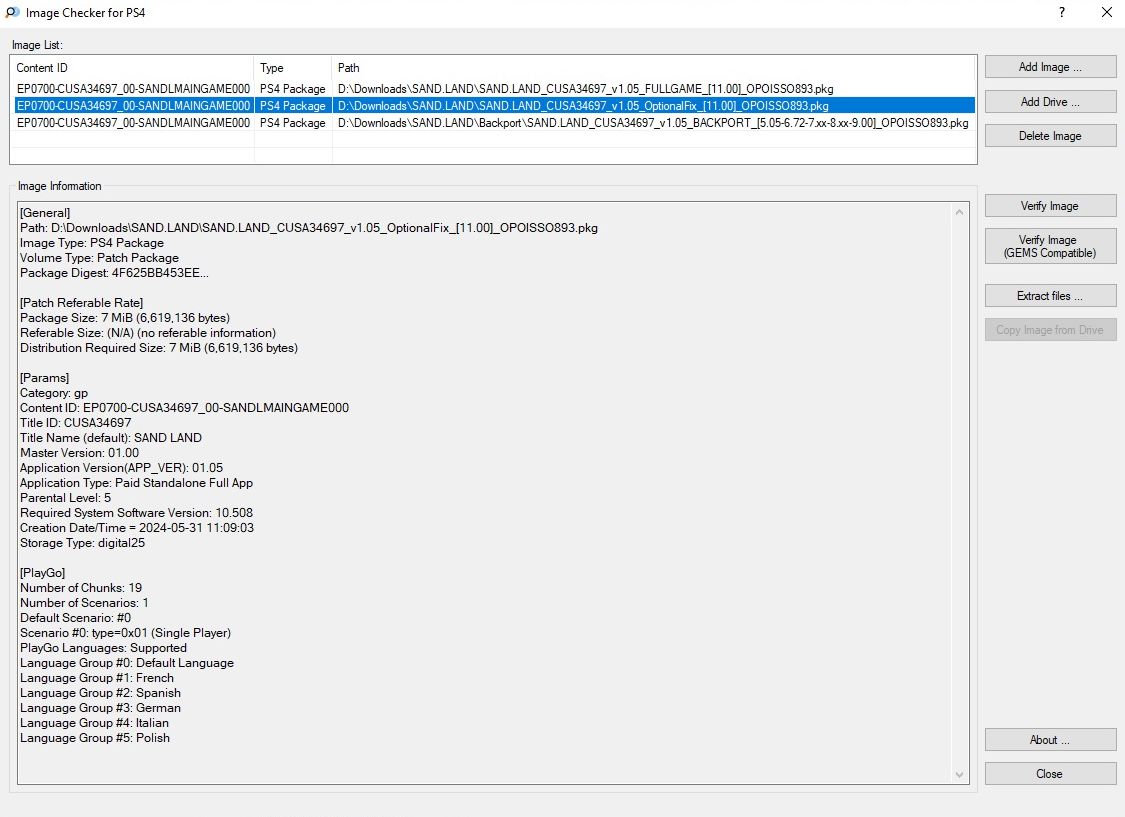Image resolution: width=1125 pixels, height=817 pixels.
Task: Click the Type column header
Action: pyautogui.click(x=293, y=67)
